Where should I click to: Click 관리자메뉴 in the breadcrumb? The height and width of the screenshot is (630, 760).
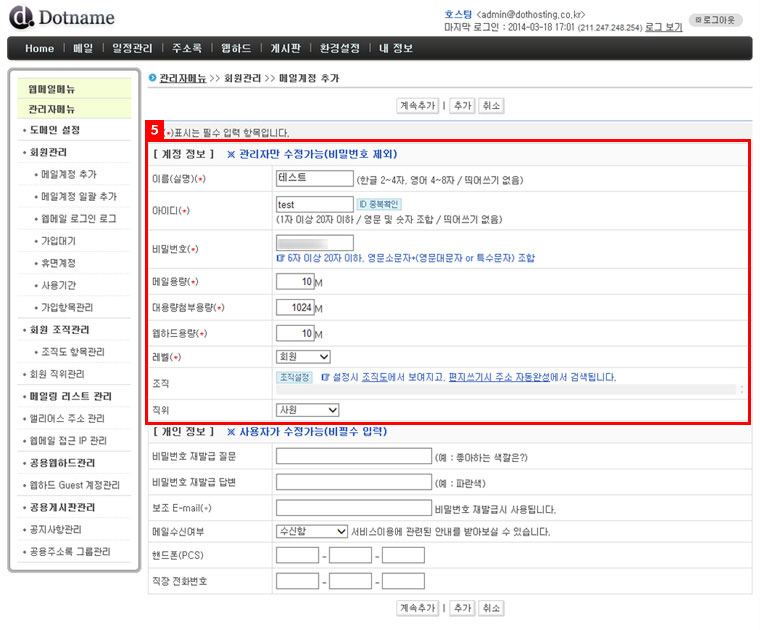pos(183,77)
